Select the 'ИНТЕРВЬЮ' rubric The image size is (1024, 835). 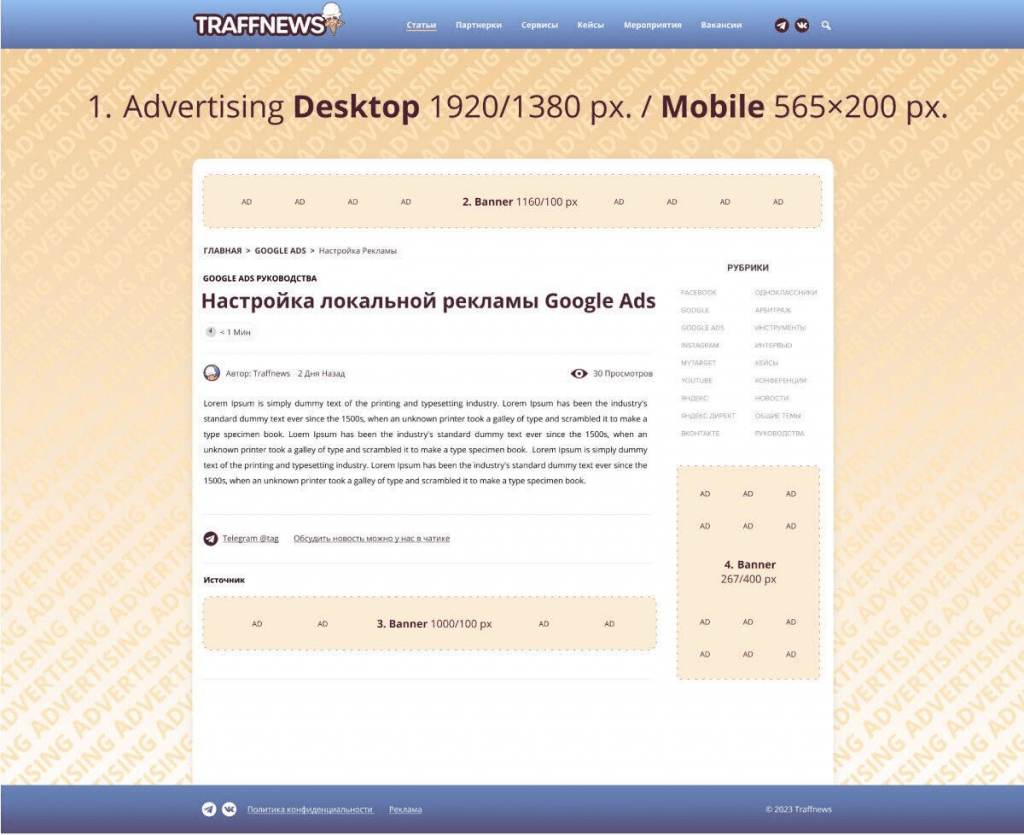tap(773, 345)
